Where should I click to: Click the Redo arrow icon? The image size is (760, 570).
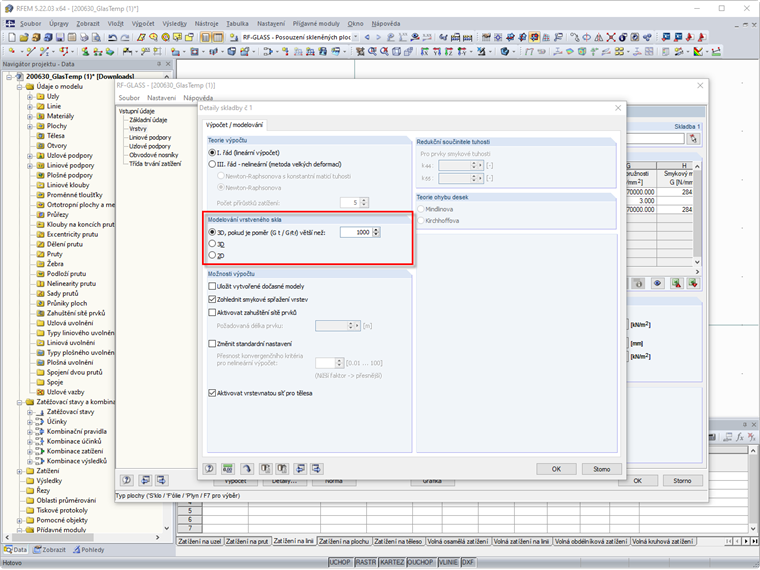tap(125, 37)
